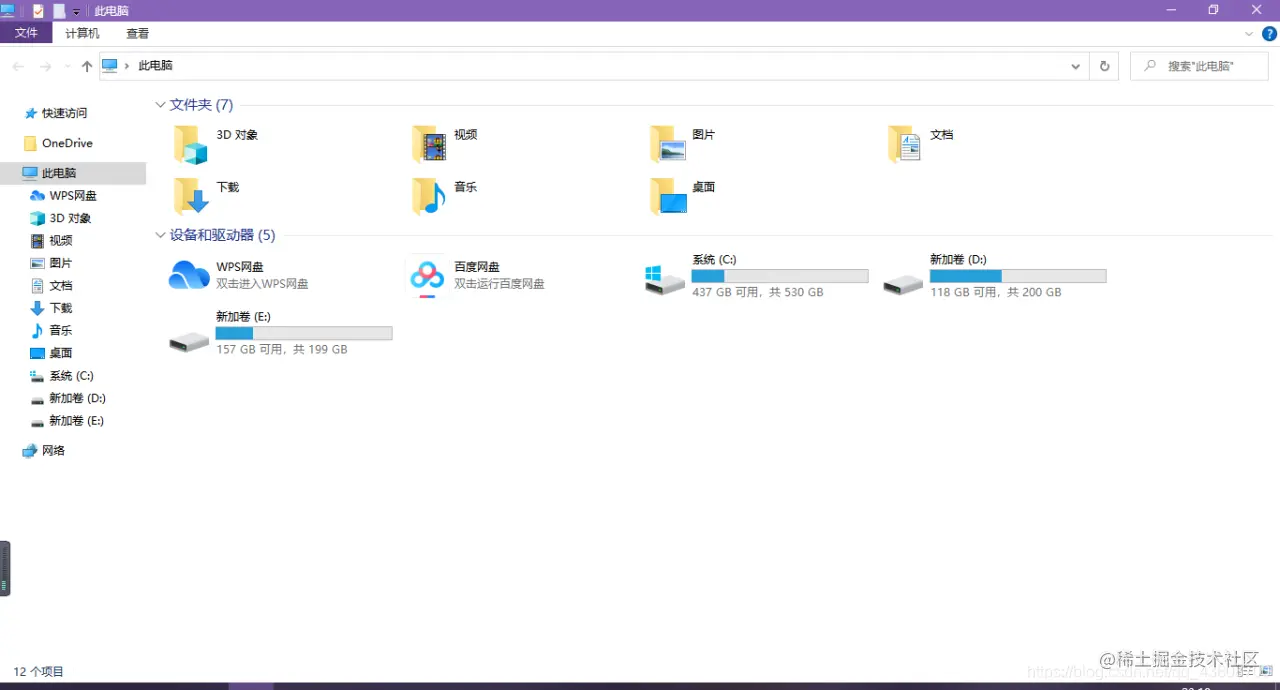
Task: Open quick access toolbar customize dropdown
Action: point(76,12)
